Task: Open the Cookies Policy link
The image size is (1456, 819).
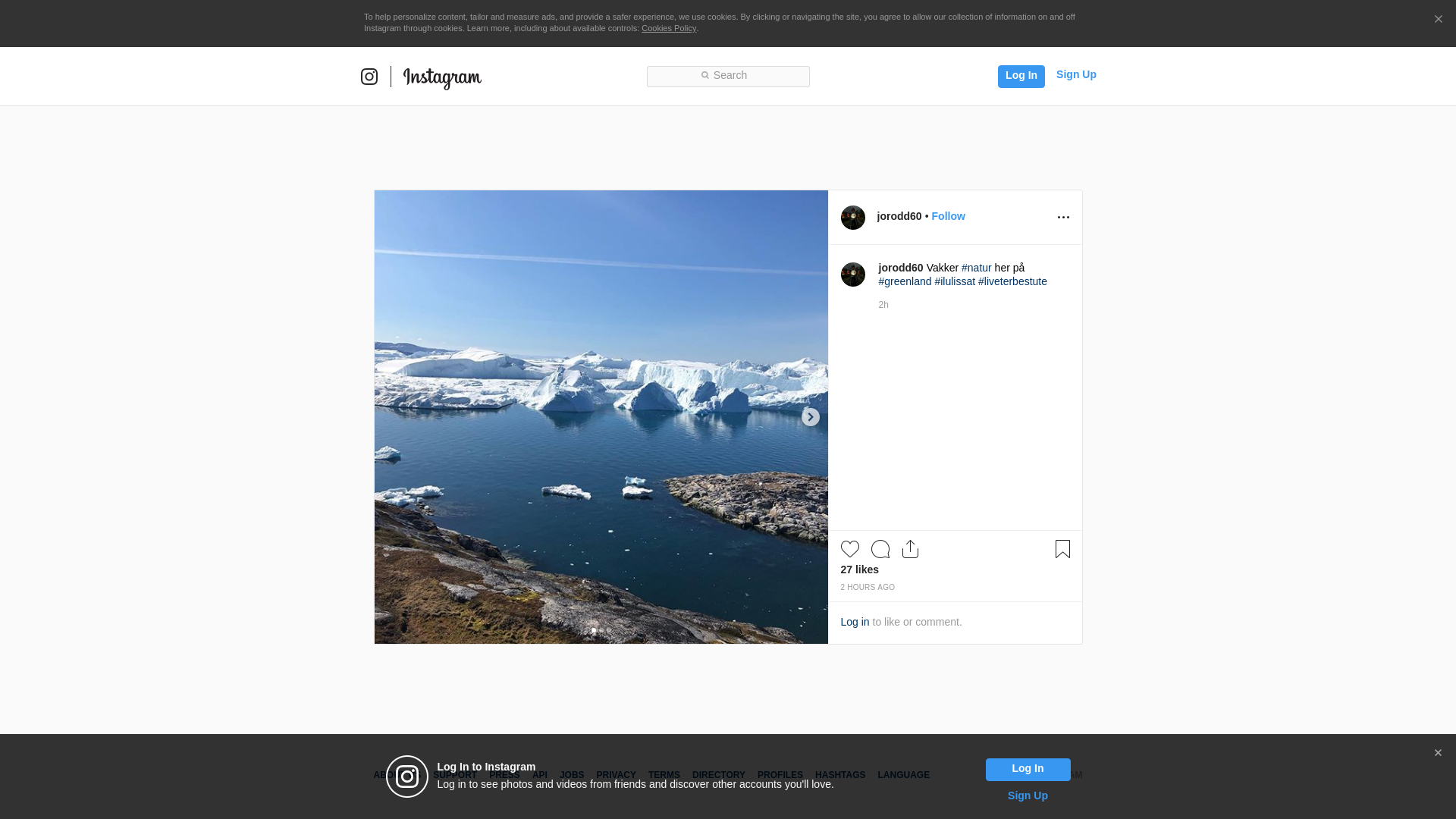Action: (668, 29)
